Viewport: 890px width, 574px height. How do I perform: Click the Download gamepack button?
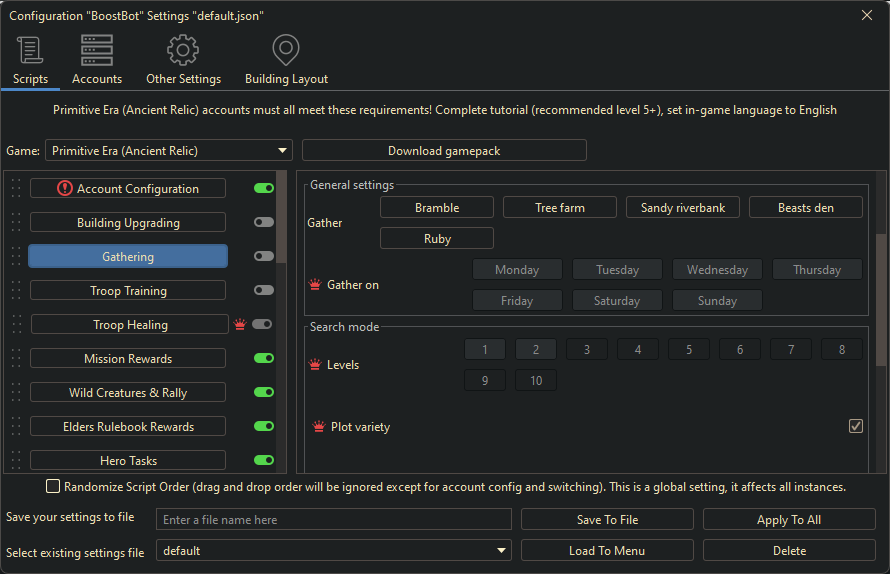(444, 151)
